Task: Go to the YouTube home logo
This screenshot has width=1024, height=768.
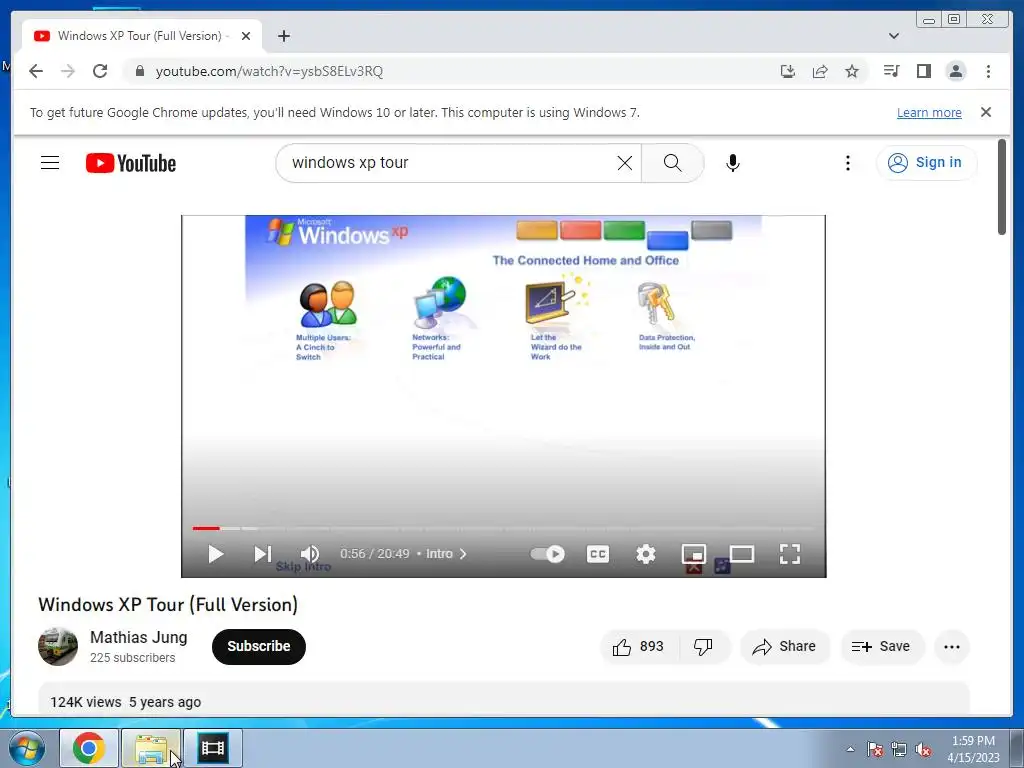Action: coord(131,163)
